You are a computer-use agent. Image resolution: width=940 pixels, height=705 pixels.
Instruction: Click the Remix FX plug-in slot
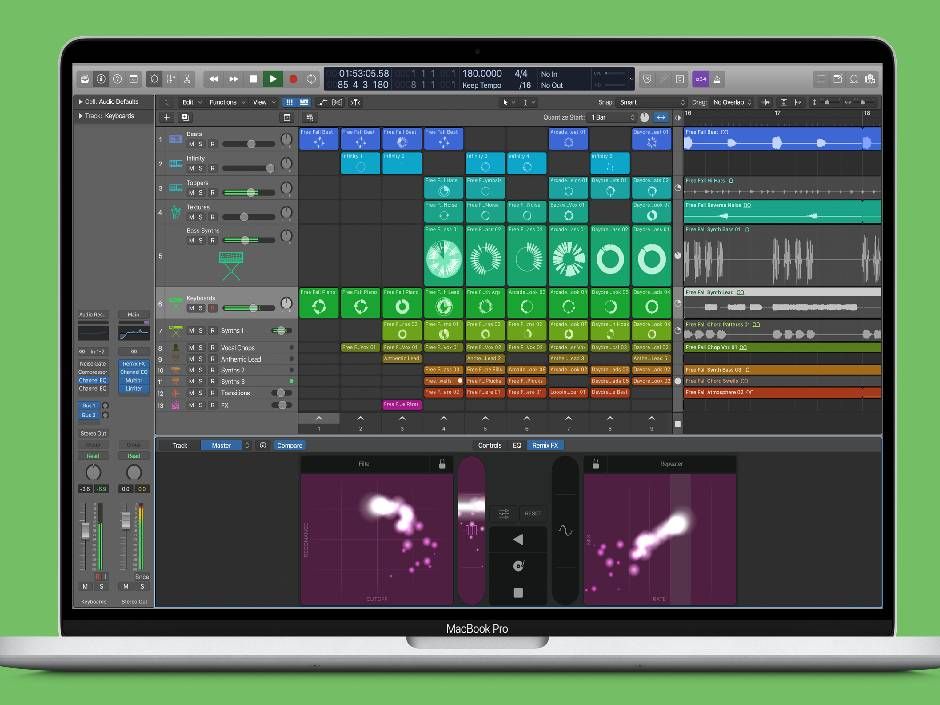click(x=133, y=364)
